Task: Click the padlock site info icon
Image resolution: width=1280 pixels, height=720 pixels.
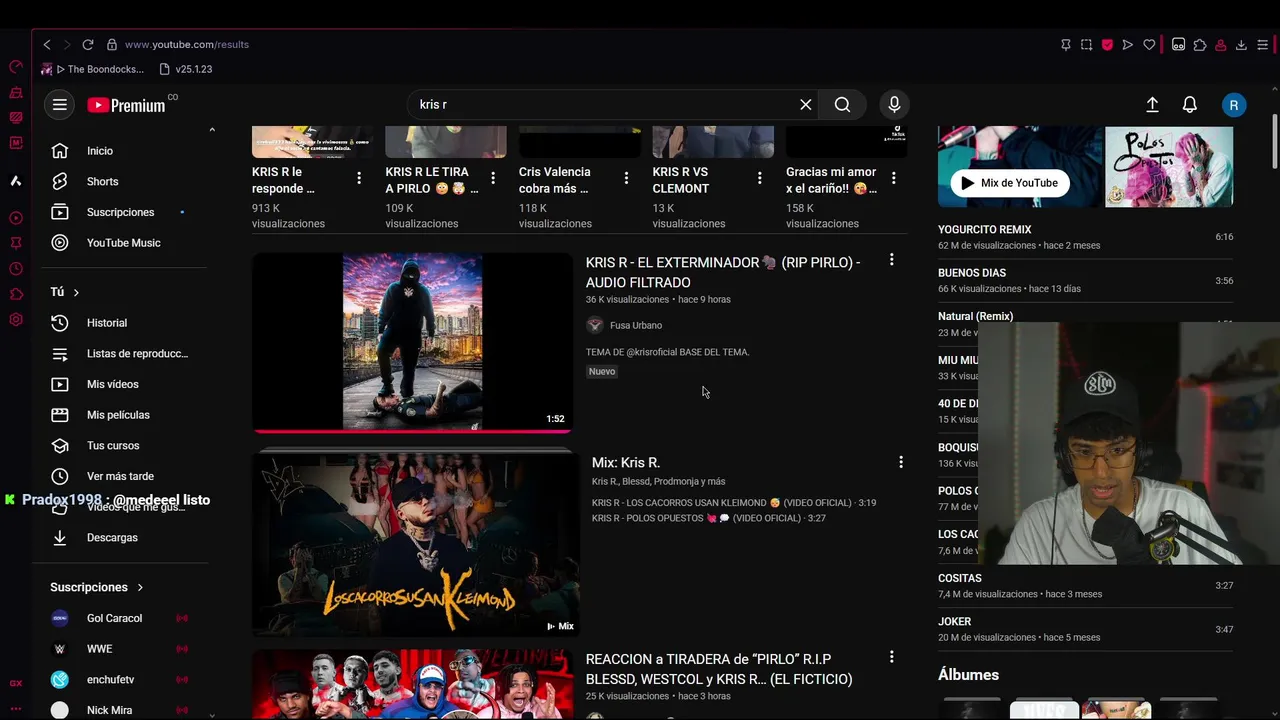Action: click(112, 44)
